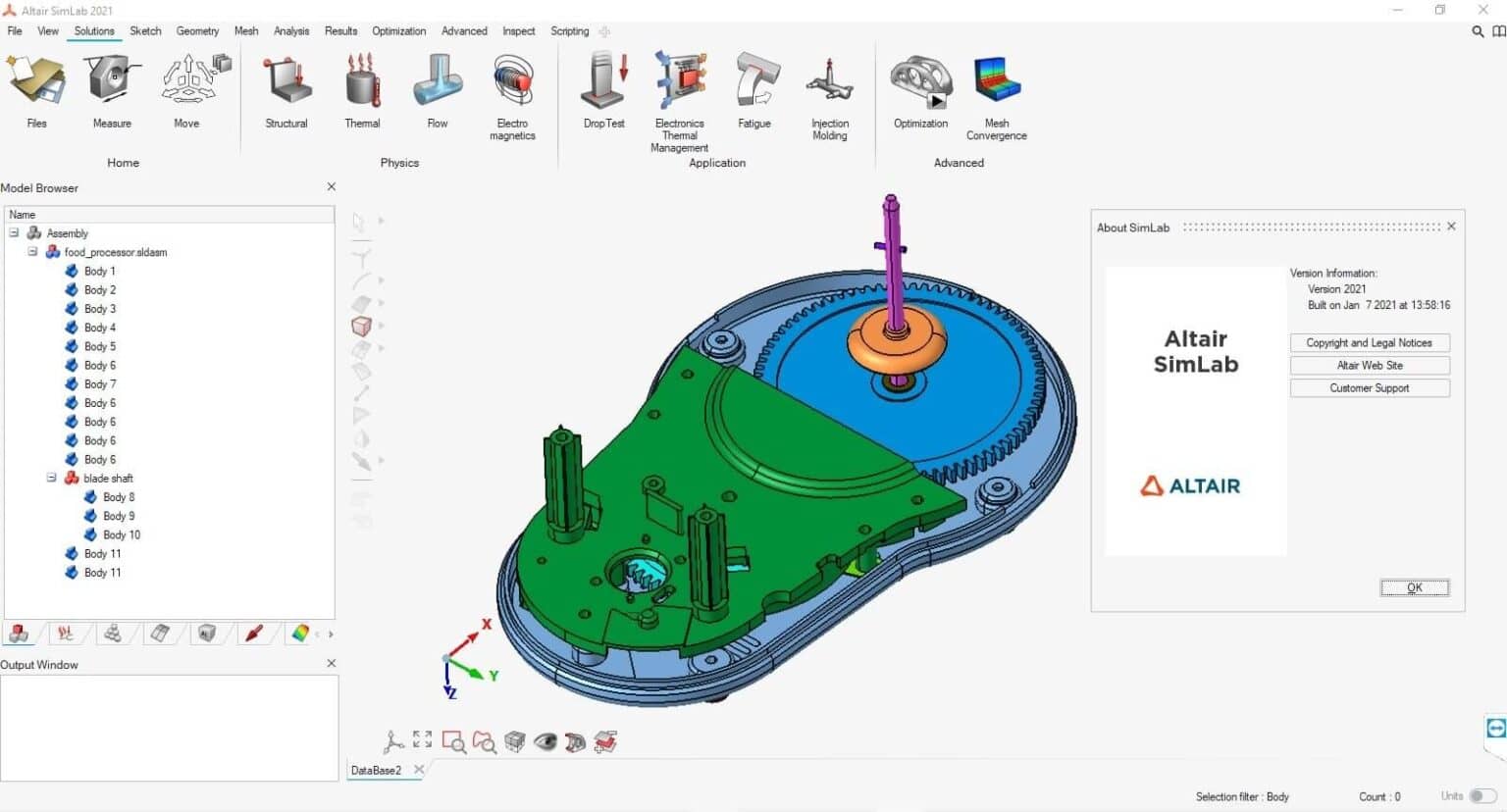This screenshot has width=1507, height=812.
Task: Open Copyright and Legal Notices
Action: (1369, 342)
